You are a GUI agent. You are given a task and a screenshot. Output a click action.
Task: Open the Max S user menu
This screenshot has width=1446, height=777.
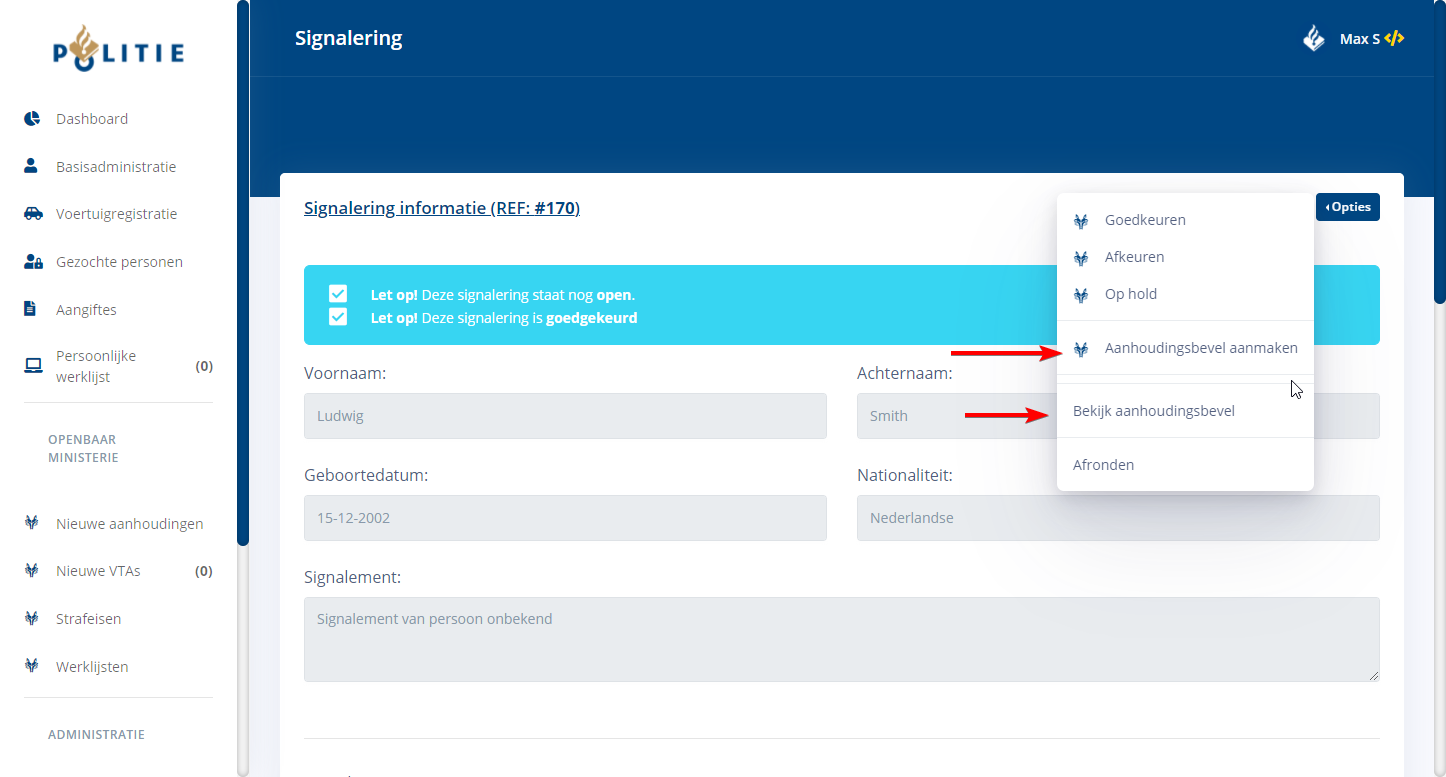(x=1358, y=39)
